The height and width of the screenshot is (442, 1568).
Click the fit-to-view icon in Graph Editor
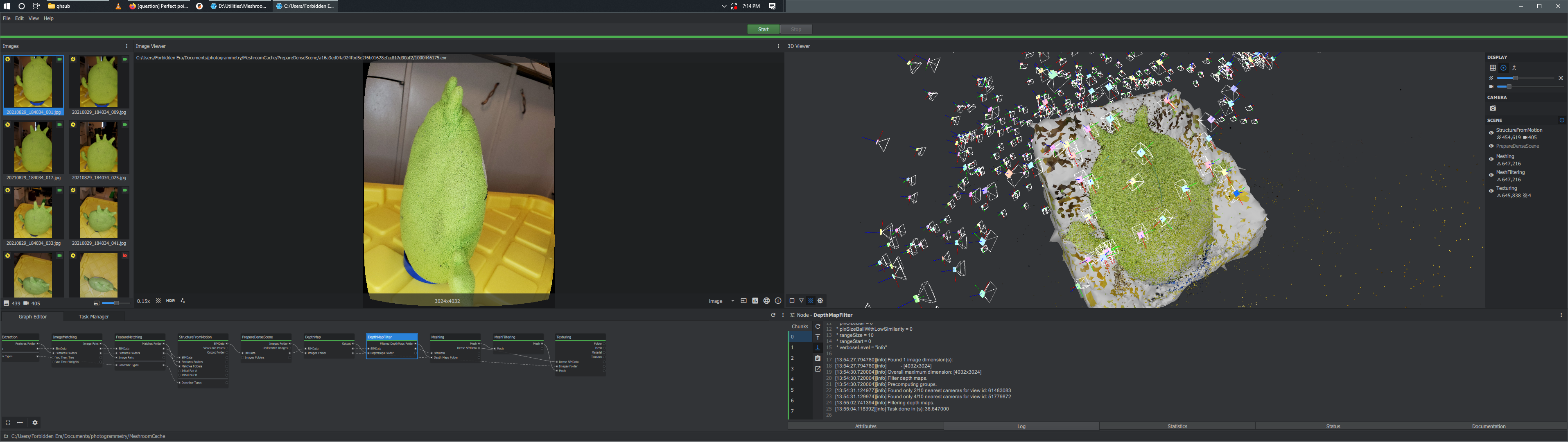(x=8, y=422)
